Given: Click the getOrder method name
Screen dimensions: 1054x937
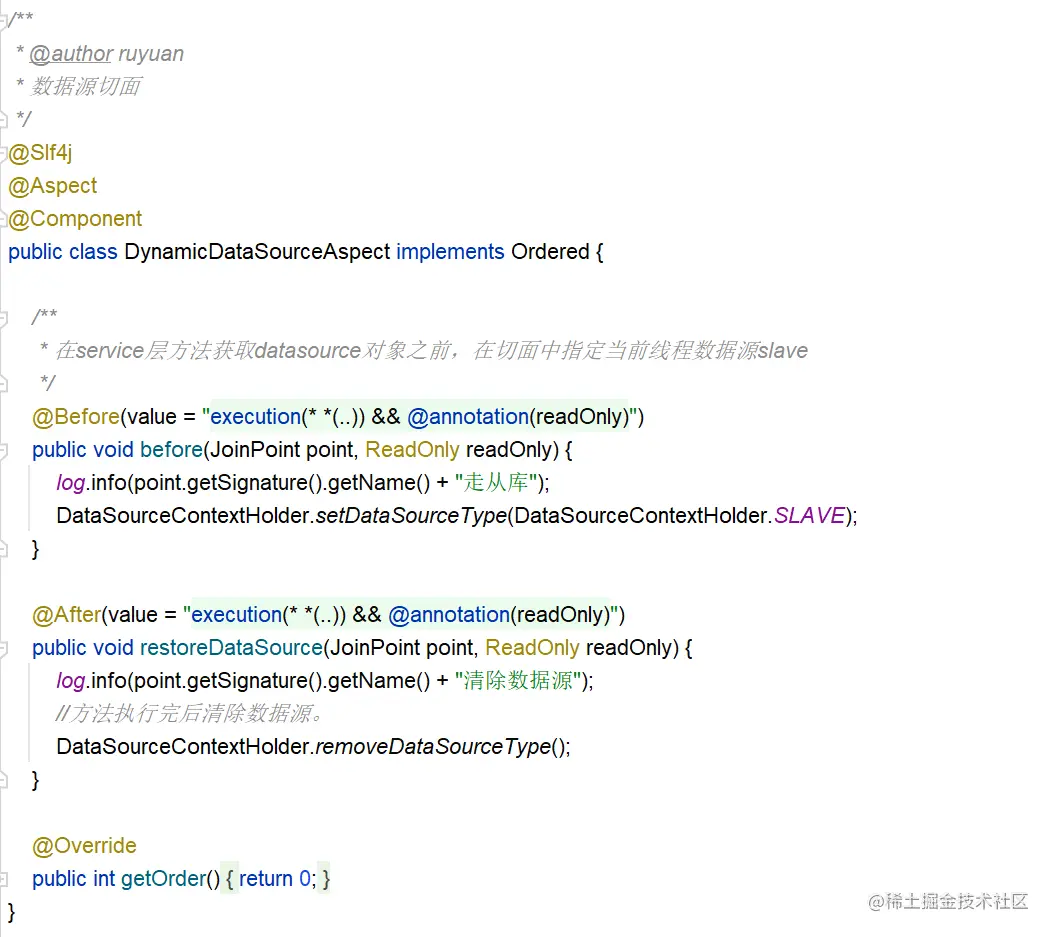Looking at the screenshot, I should pyautogui.click(x=163, y=879).
